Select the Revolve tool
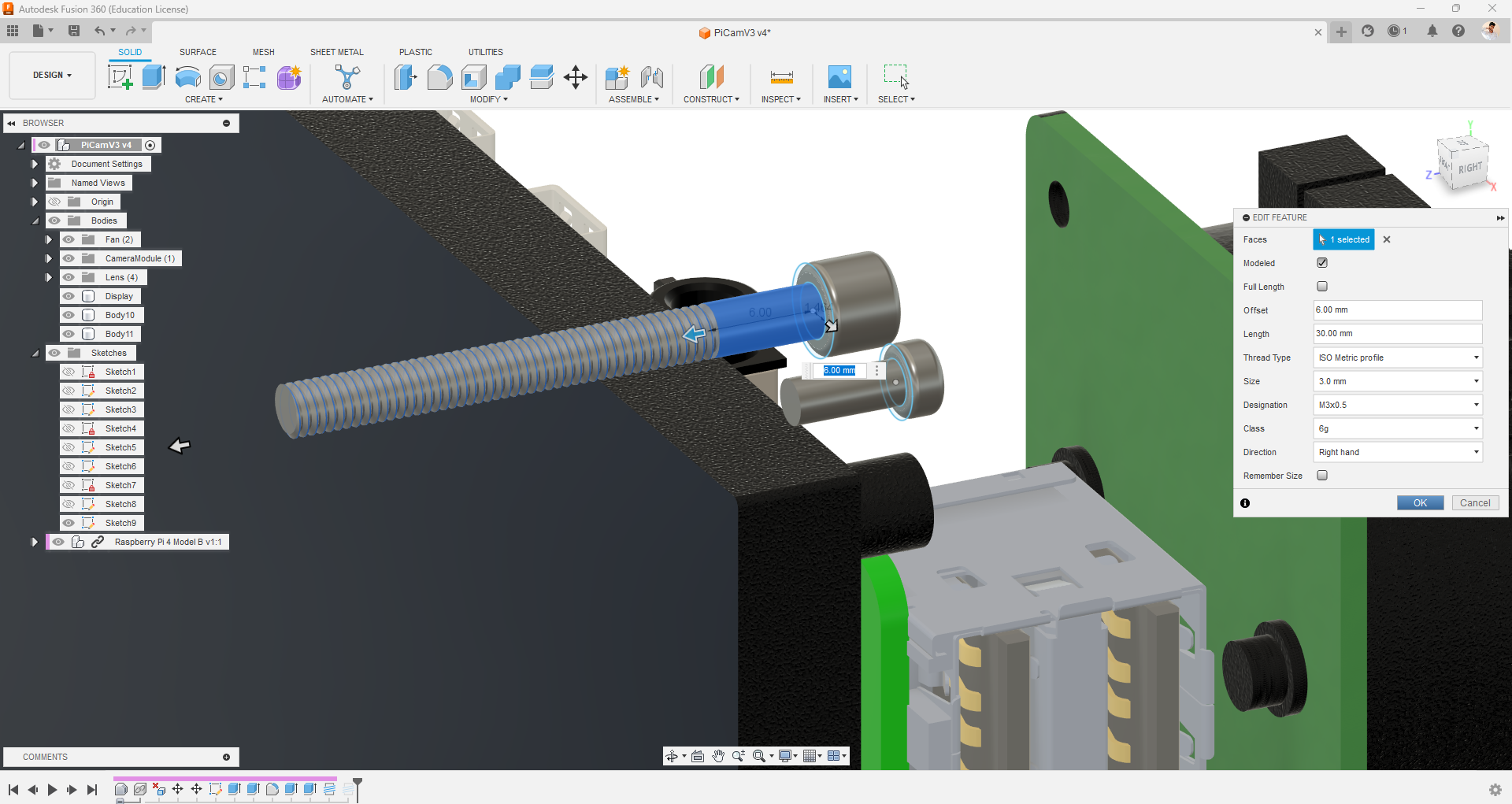1512x804 pixels. point(187,77)
